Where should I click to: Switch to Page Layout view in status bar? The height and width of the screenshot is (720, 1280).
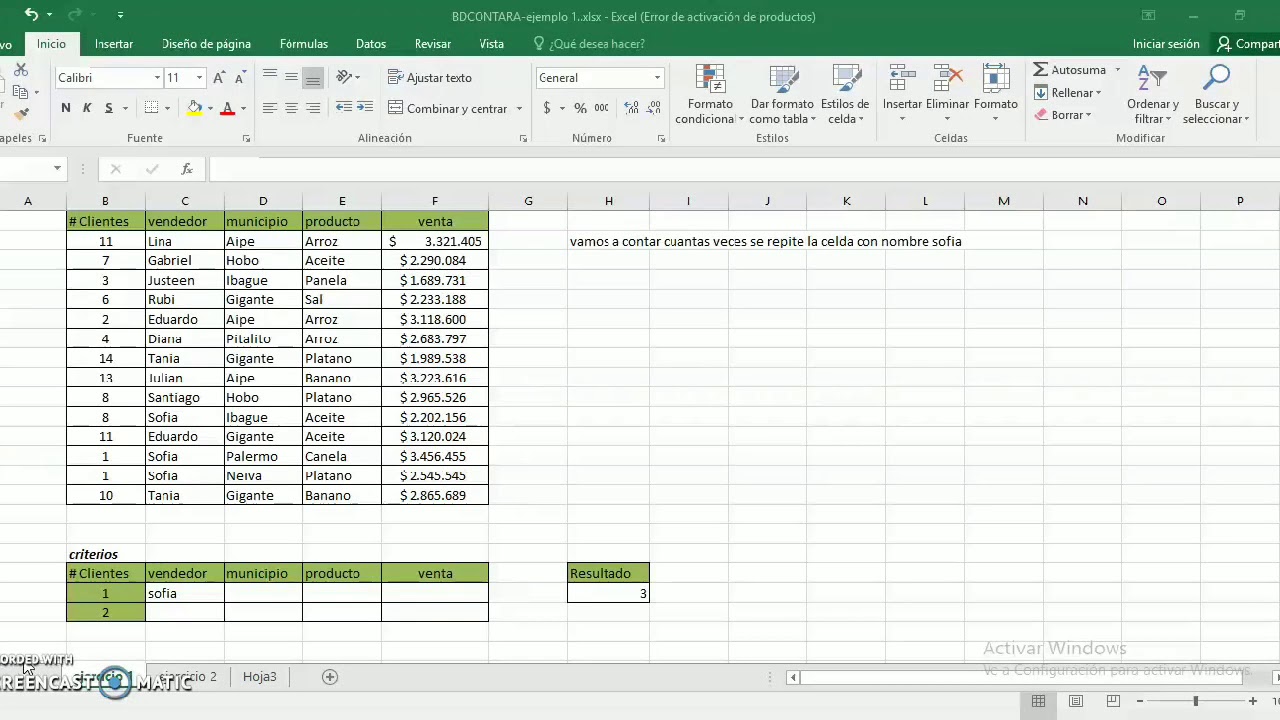1076,701
